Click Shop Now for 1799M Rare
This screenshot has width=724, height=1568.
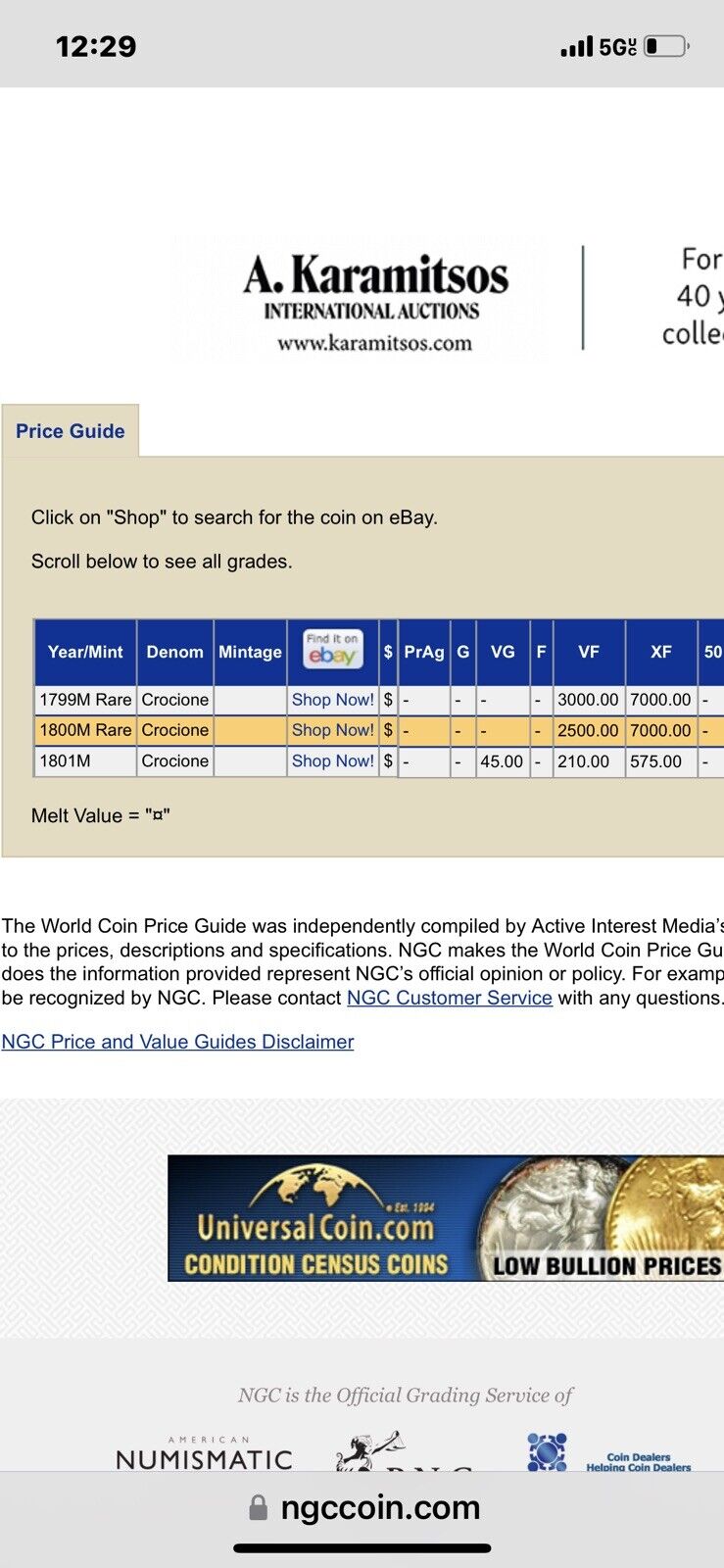click(332, 700)
